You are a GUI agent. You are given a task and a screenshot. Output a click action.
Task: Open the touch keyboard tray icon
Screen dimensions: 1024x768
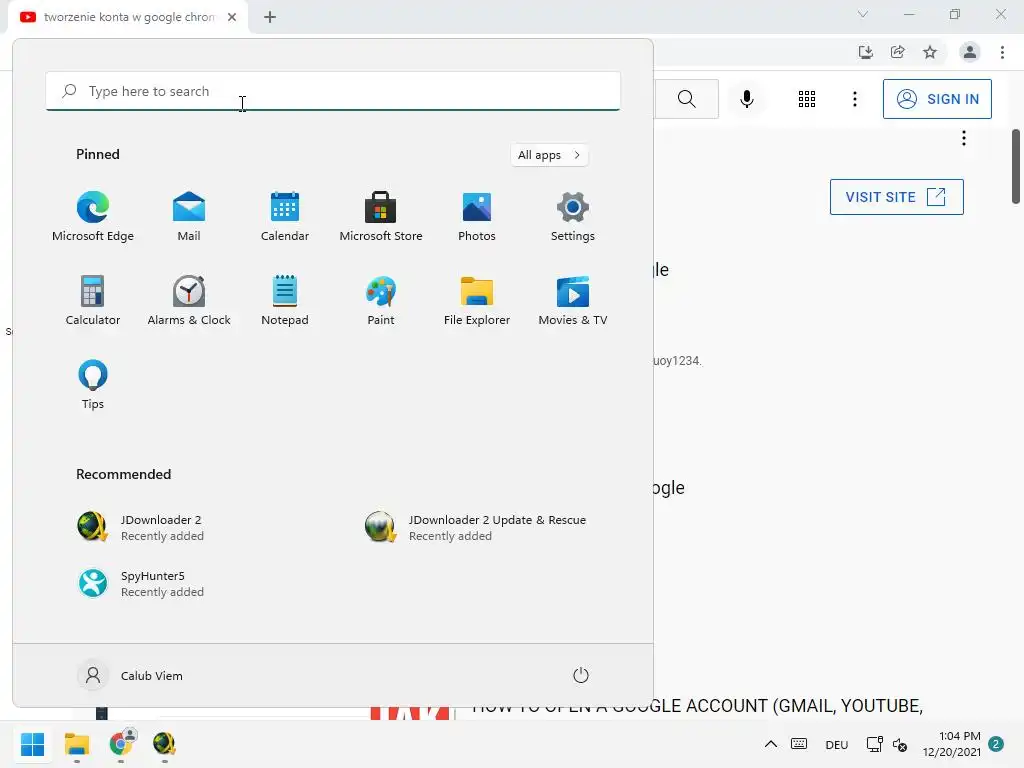click(x=799, y=744)
